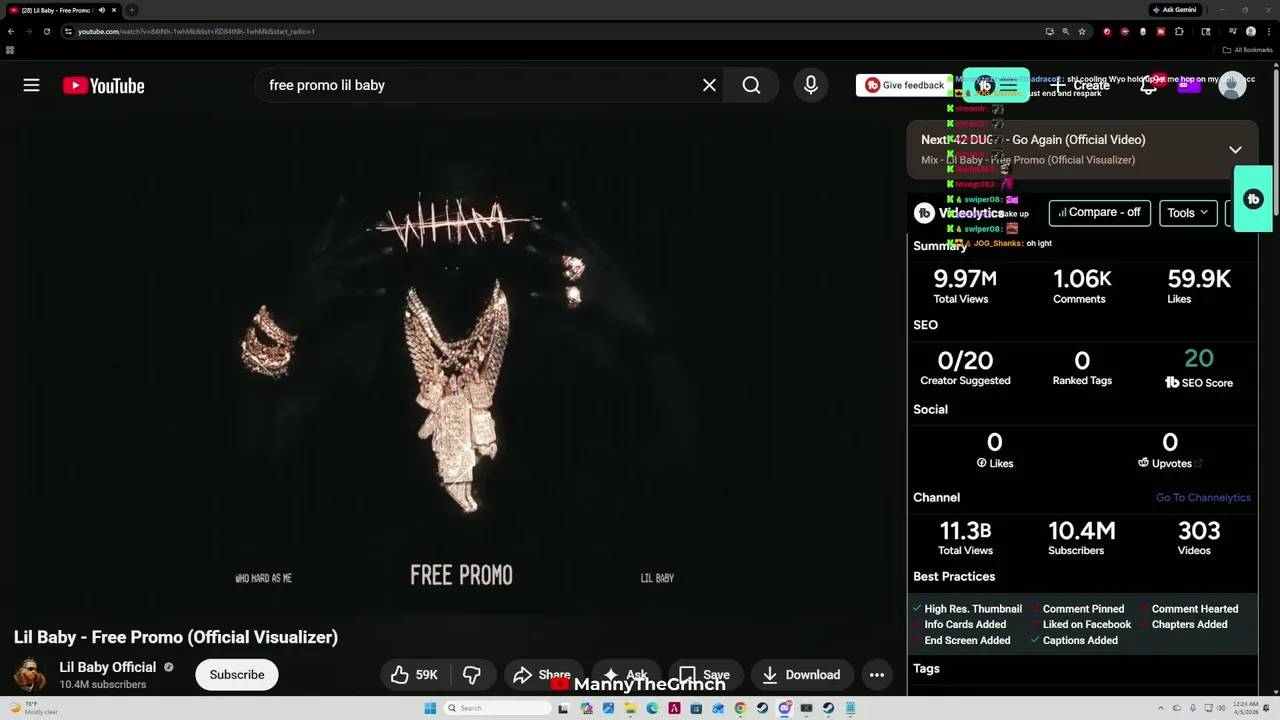Open the All Bookmarks folder

[x=1247, y=50]
